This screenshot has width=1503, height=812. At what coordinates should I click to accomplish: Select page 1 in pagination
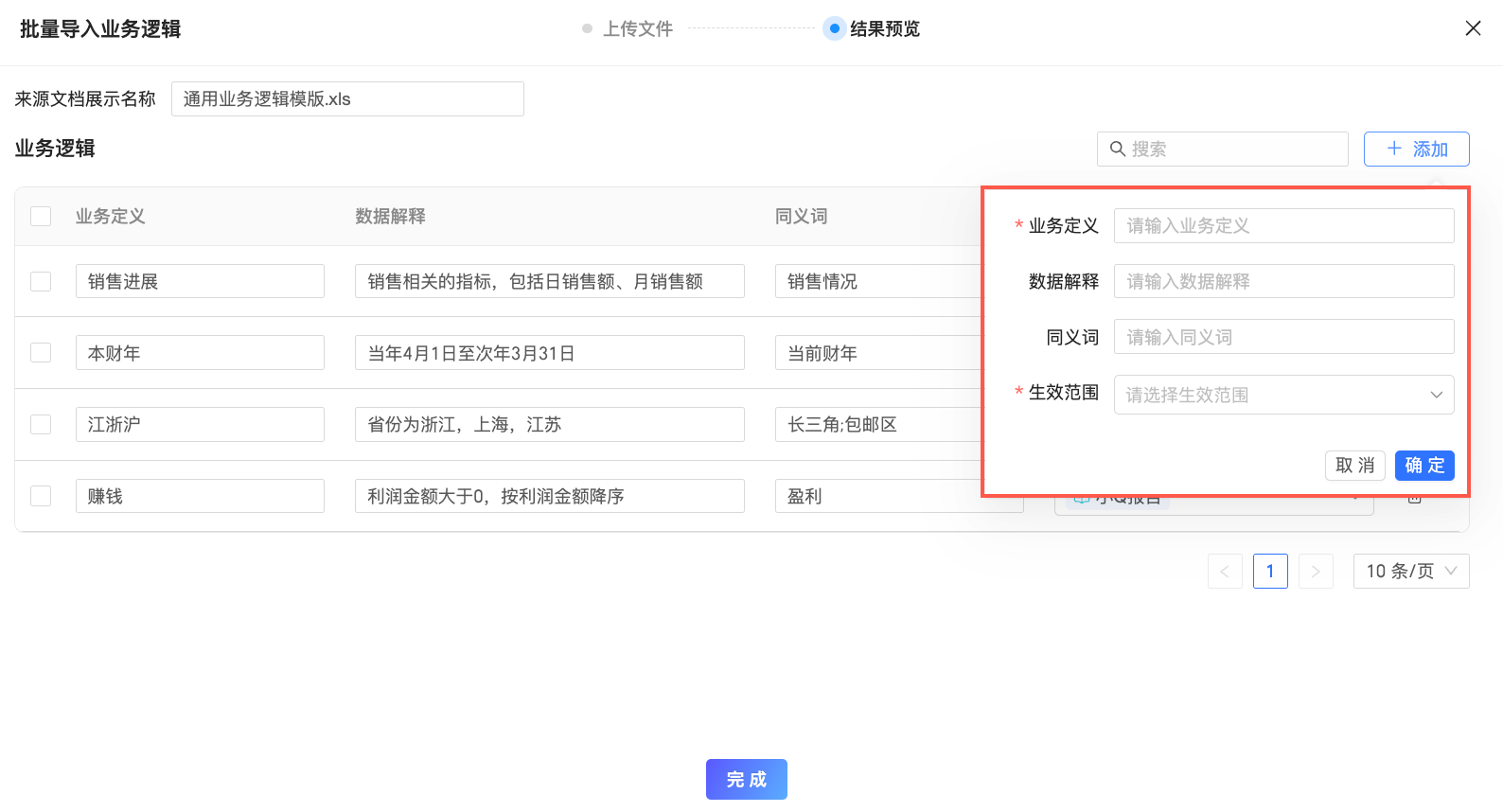[x=1270, y=571]
